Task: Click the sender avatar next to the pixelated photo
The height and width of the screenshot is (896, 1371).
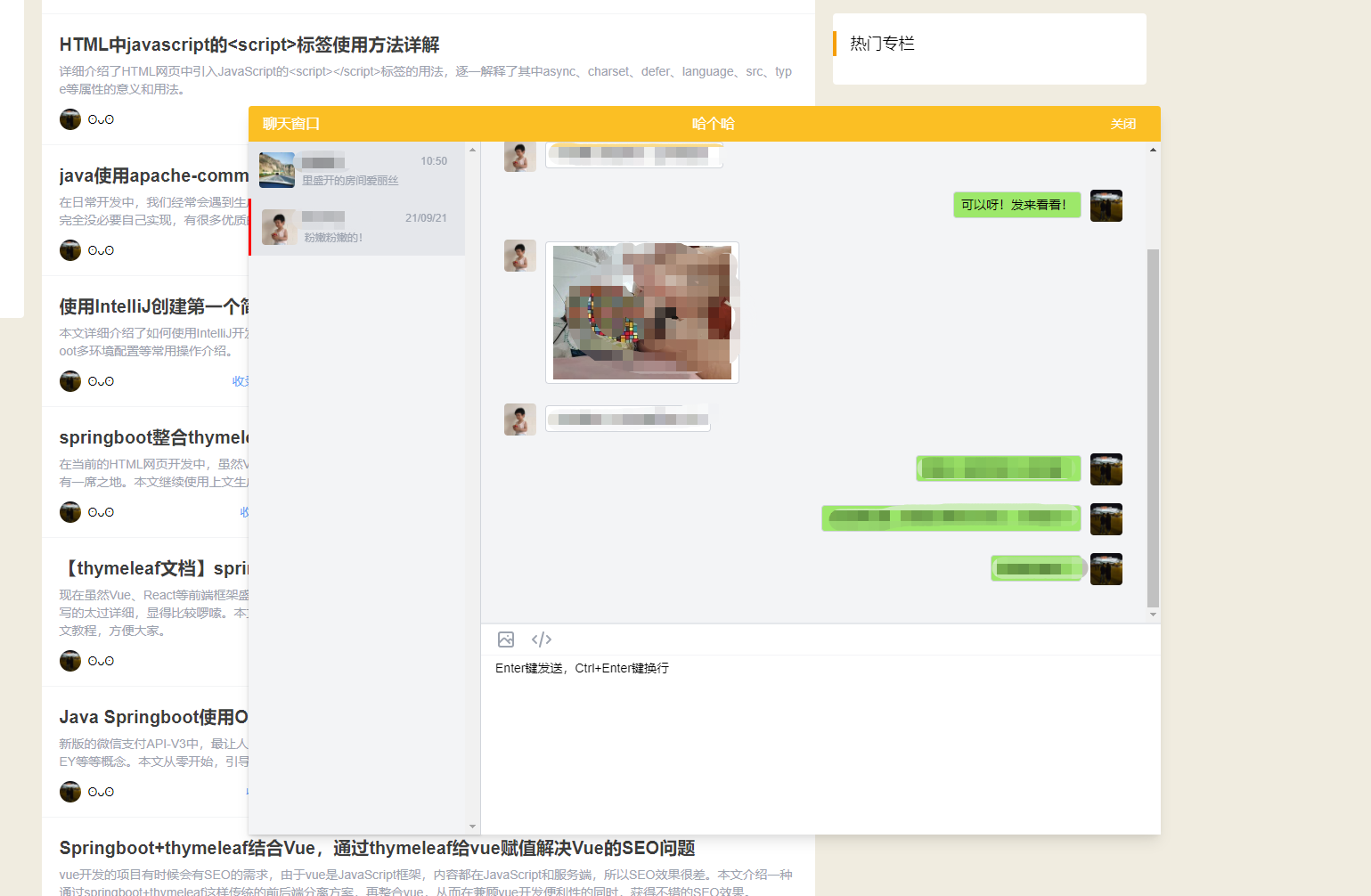Action: [520, 256]
